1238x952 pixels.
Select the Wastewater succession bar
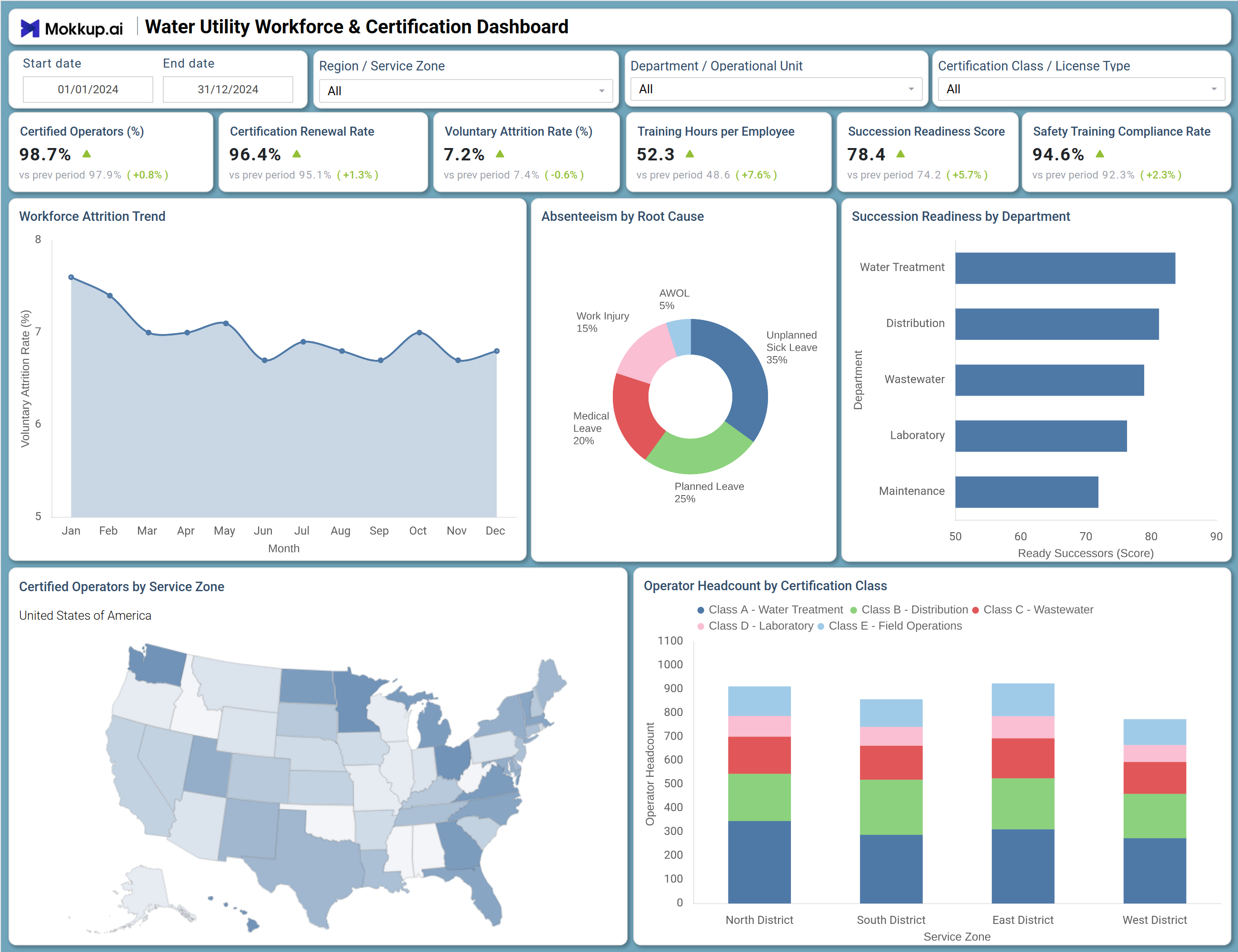pos(1050,380)
